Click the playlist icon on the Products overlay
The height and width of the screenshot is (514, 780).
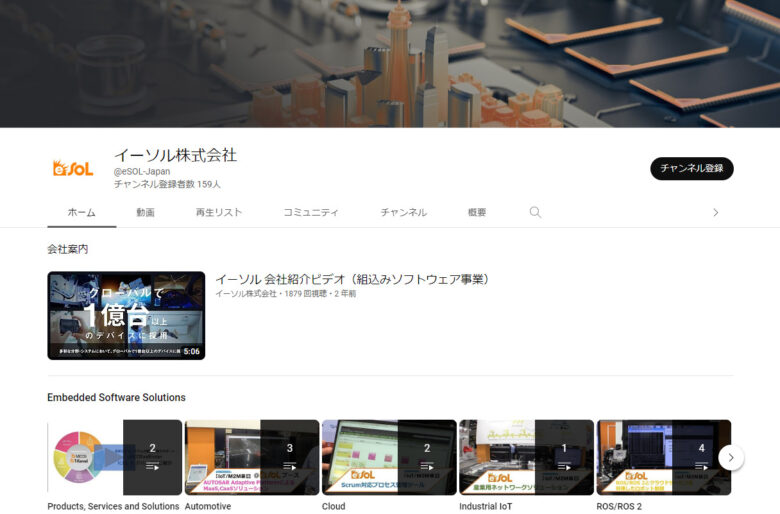pos(152,467)
